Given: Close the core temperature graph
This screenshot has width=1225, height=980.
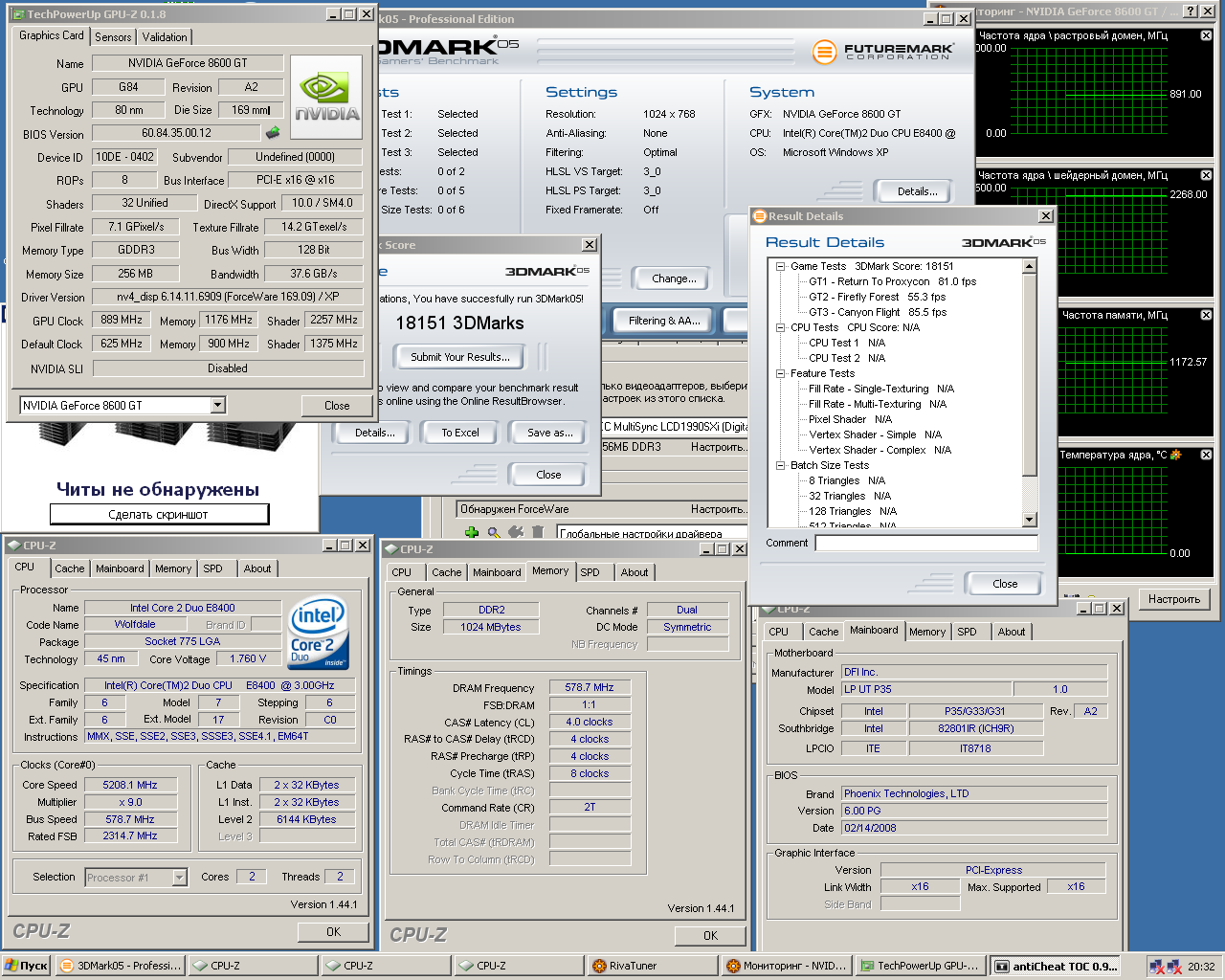Looking at the screenshot, I should [1206, 455].
